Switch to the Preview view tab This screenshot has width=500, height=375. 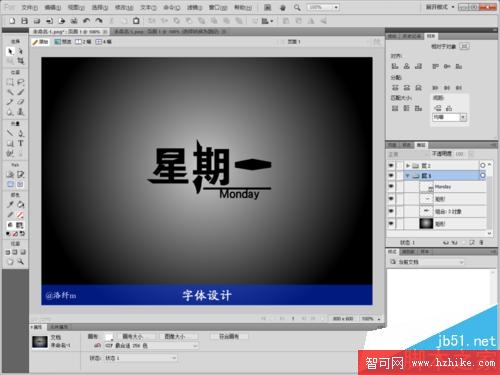(63, 42)
